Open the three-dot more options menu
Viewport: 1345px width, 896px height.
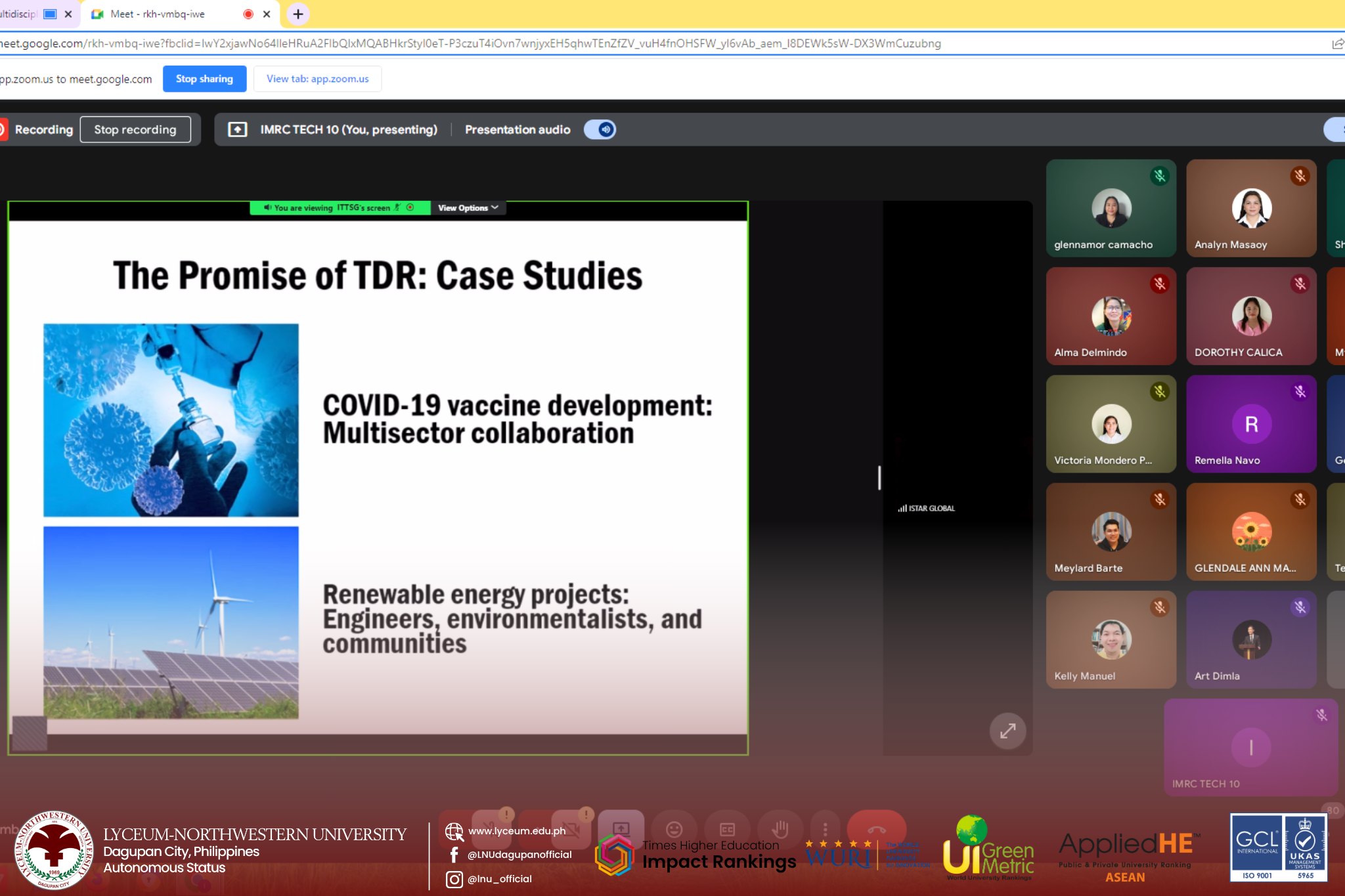coord(825,829)
